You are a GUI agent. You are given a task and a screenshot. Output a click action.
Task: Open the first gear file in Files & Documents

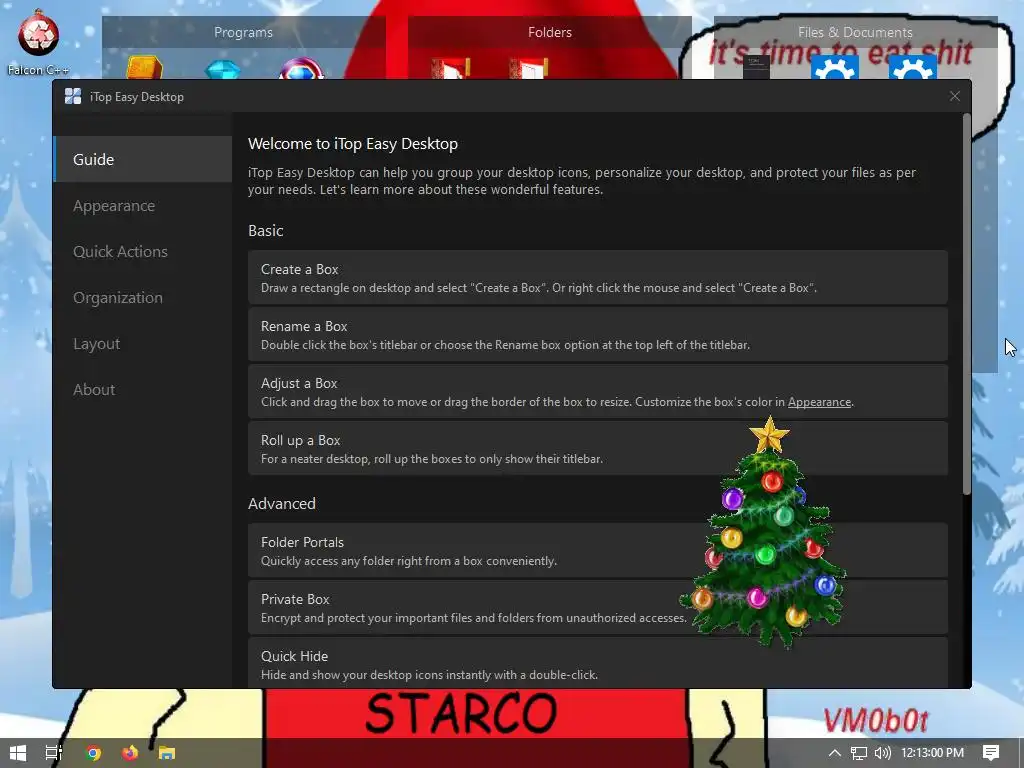(835, 68)
